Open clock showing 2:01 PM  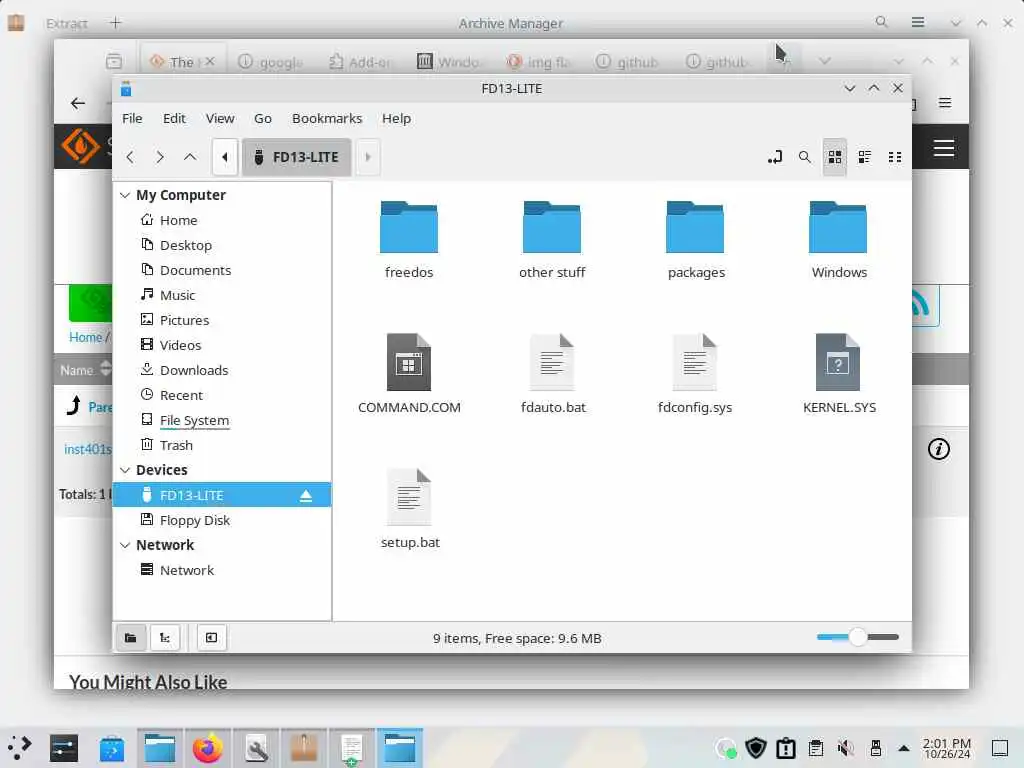(946, 748)
